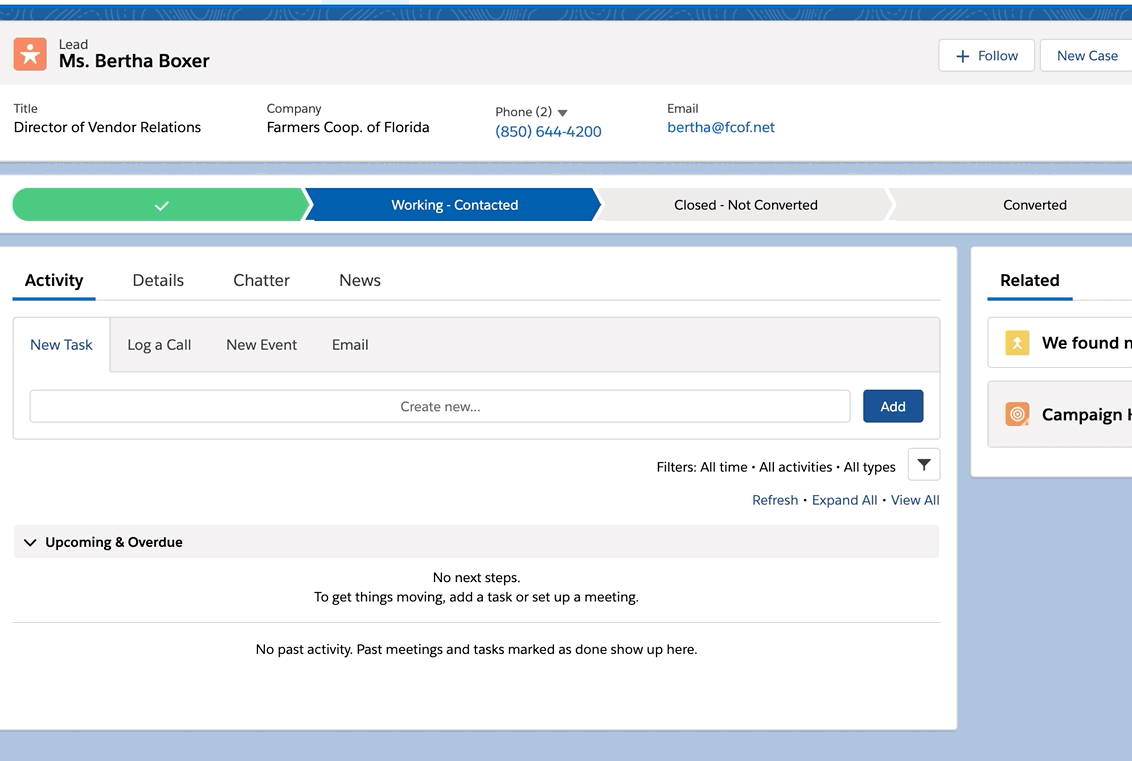Click the Filters: All time summary text
Screen dimensions: 1132x761
pyautogui.click(x=775, y=467)
